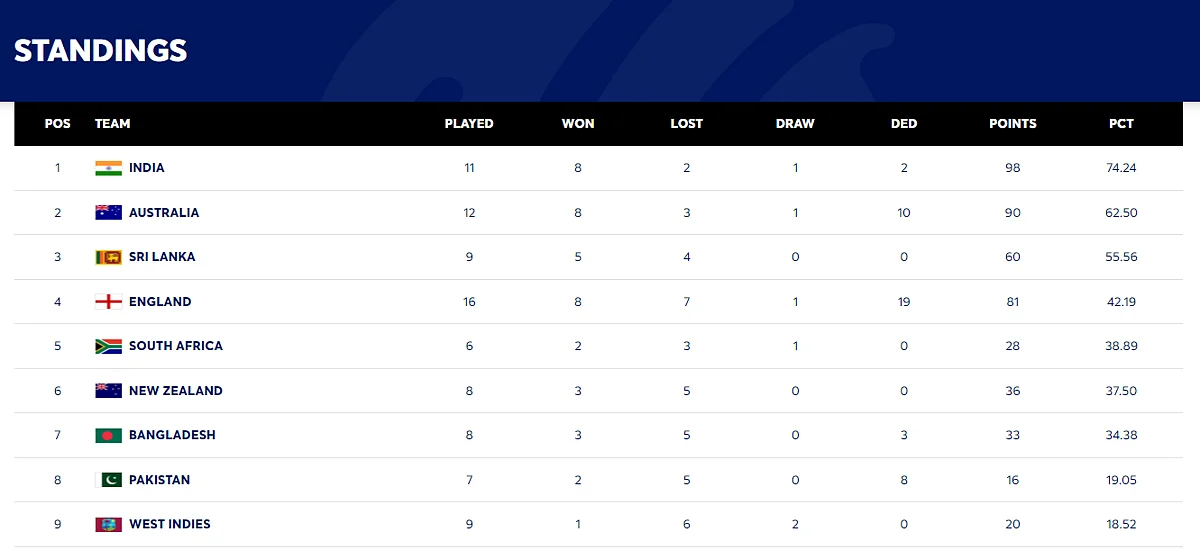1200x550 pixels.
Task: Open the AUSTRALIA team link
Action: [x=164, y=212]
